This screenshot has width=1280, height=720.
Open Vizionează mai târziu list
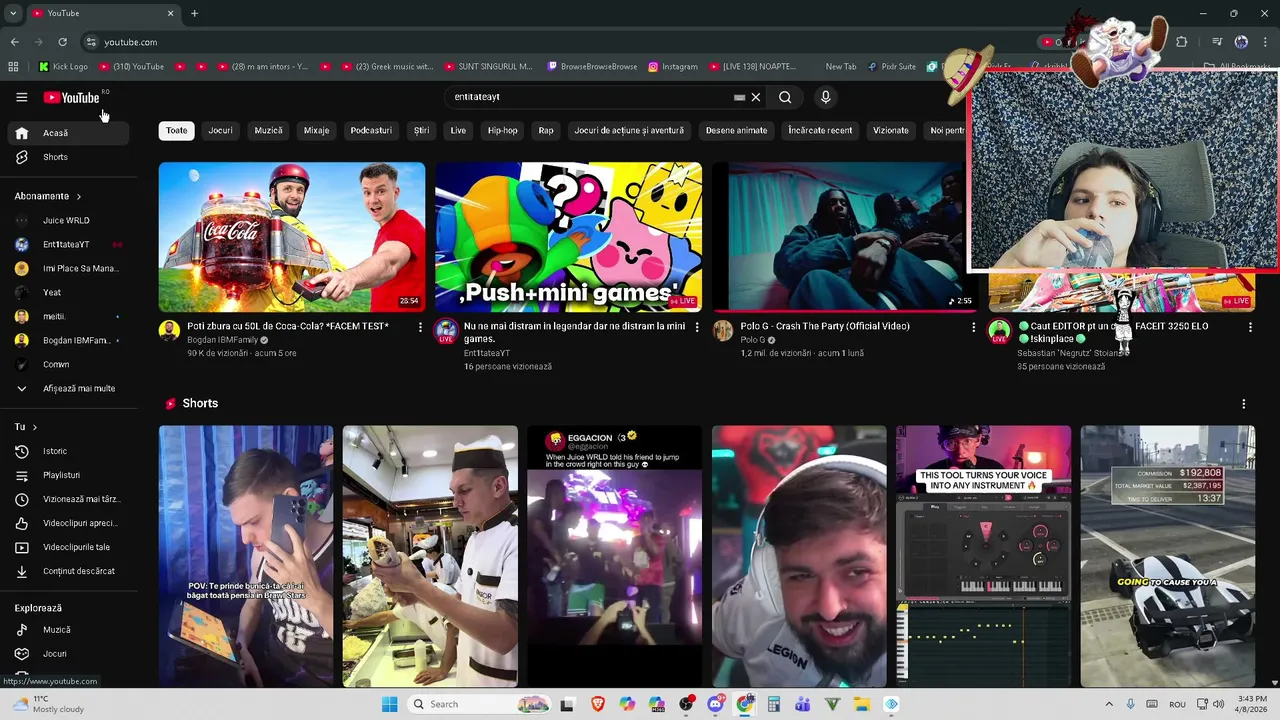(66, 499)
